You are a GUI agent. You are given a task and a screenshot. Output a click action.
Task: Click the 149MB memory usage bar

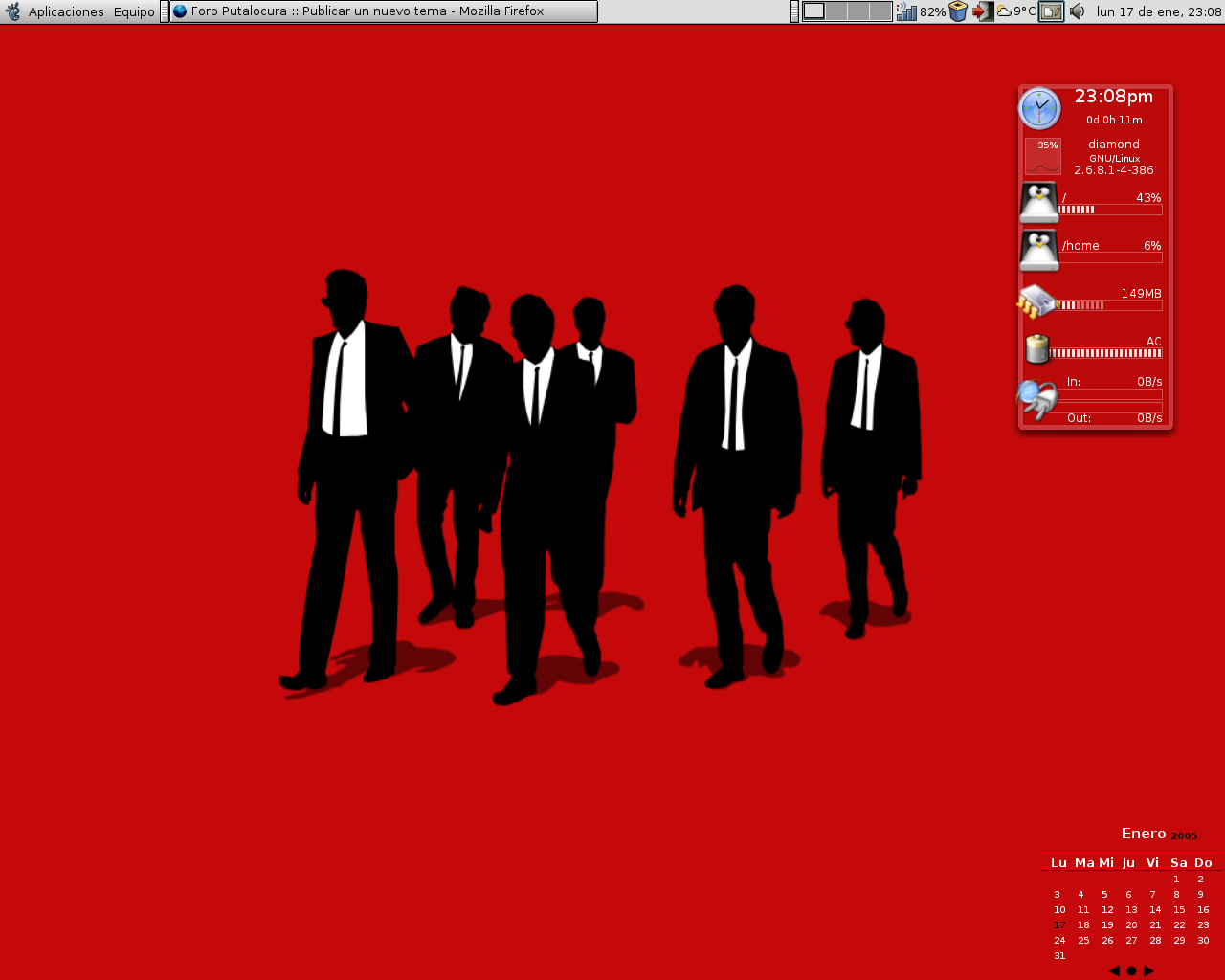[1110, 305]
